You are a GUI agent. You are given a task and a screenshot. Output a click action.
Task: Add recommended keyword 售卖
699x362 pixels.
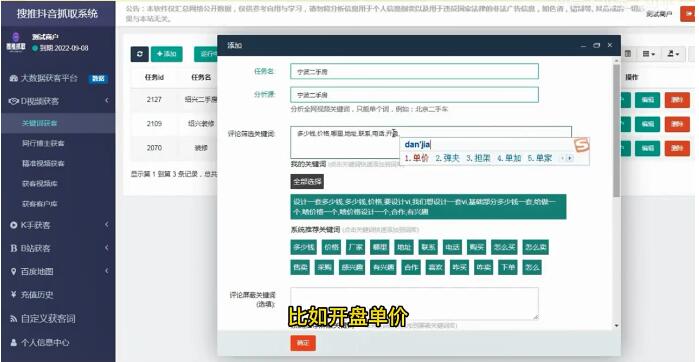coord(300,267)
